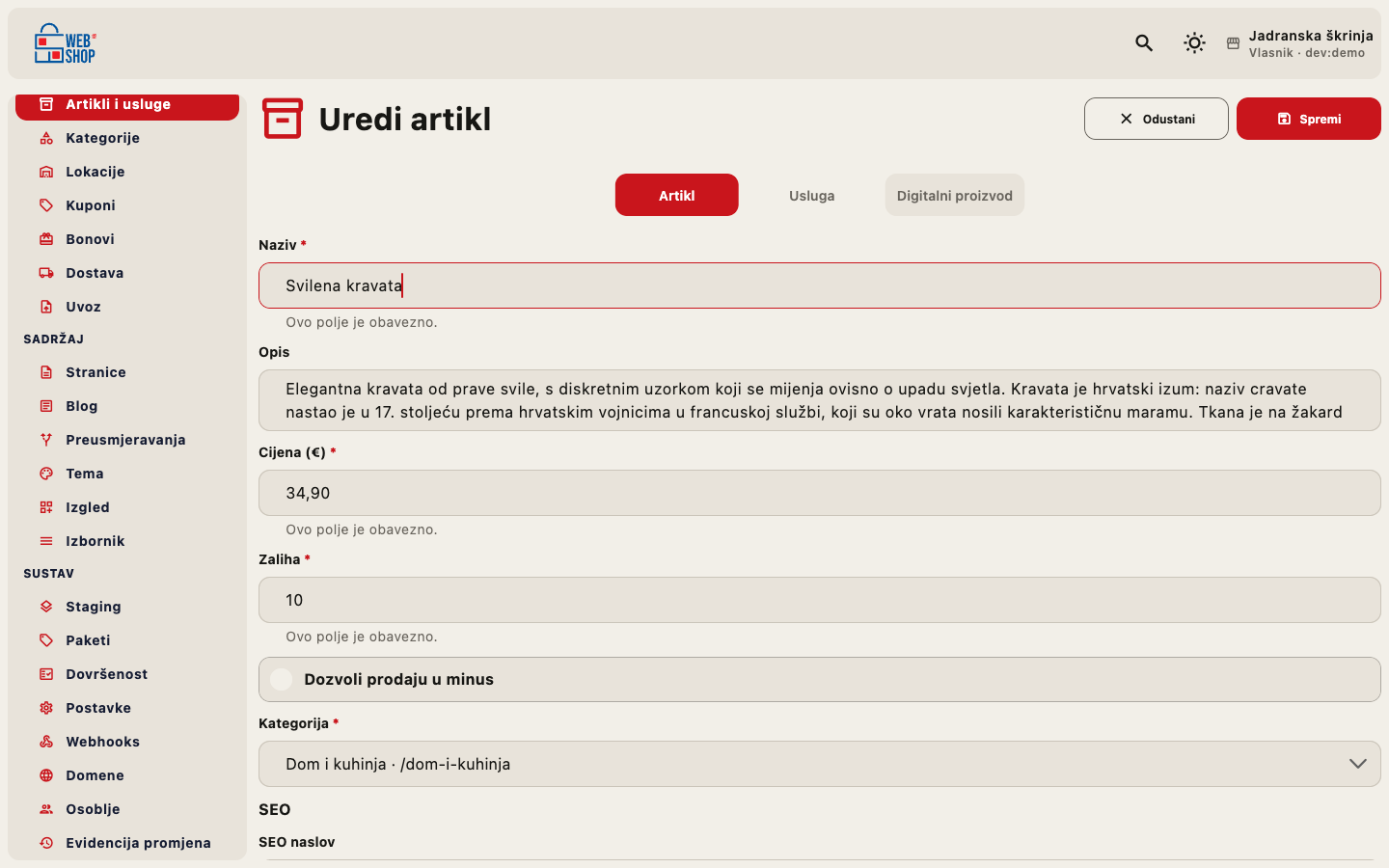This screenshot has width=1389, height=868.
Task: Click the Zaliha stock field
Action: (820, 600)
